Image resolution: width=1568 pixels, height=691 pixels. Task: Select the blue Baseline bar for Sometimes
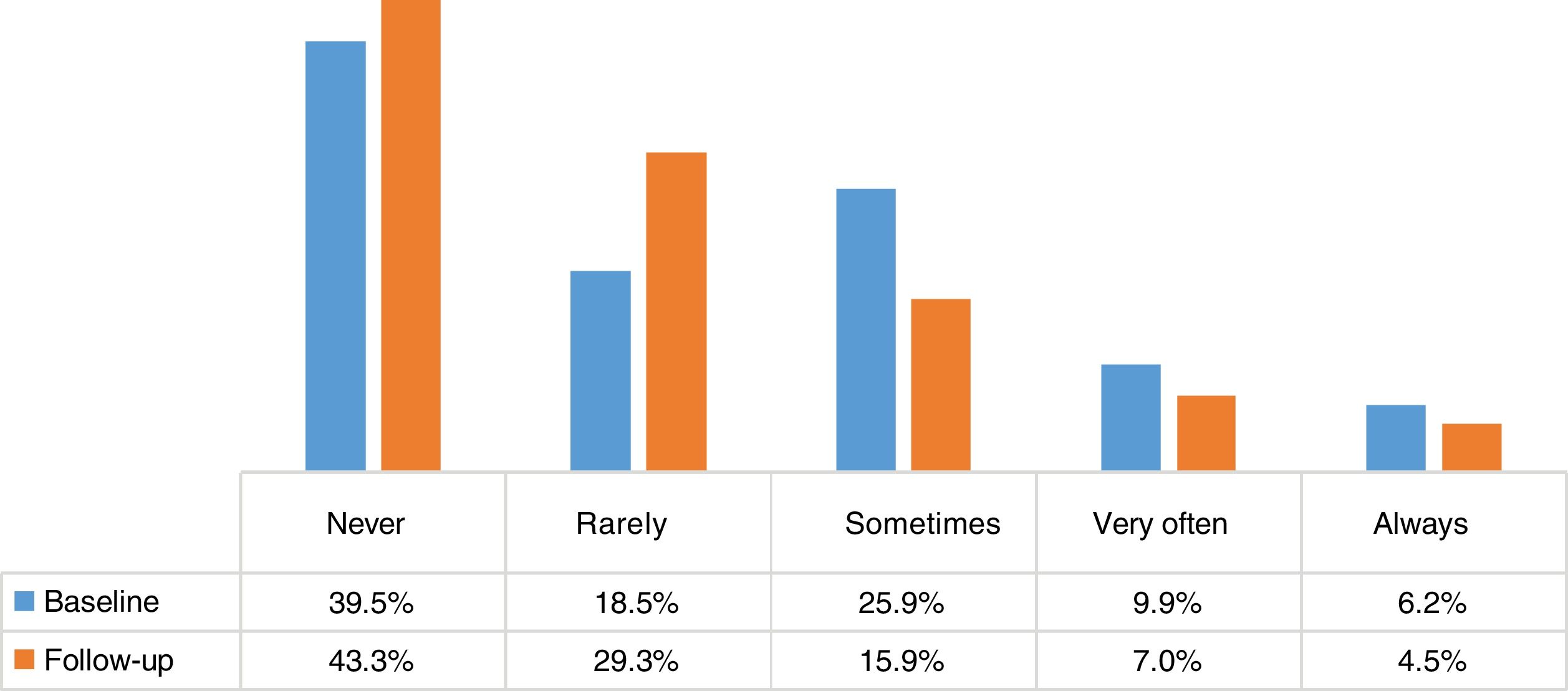point(866,329)
